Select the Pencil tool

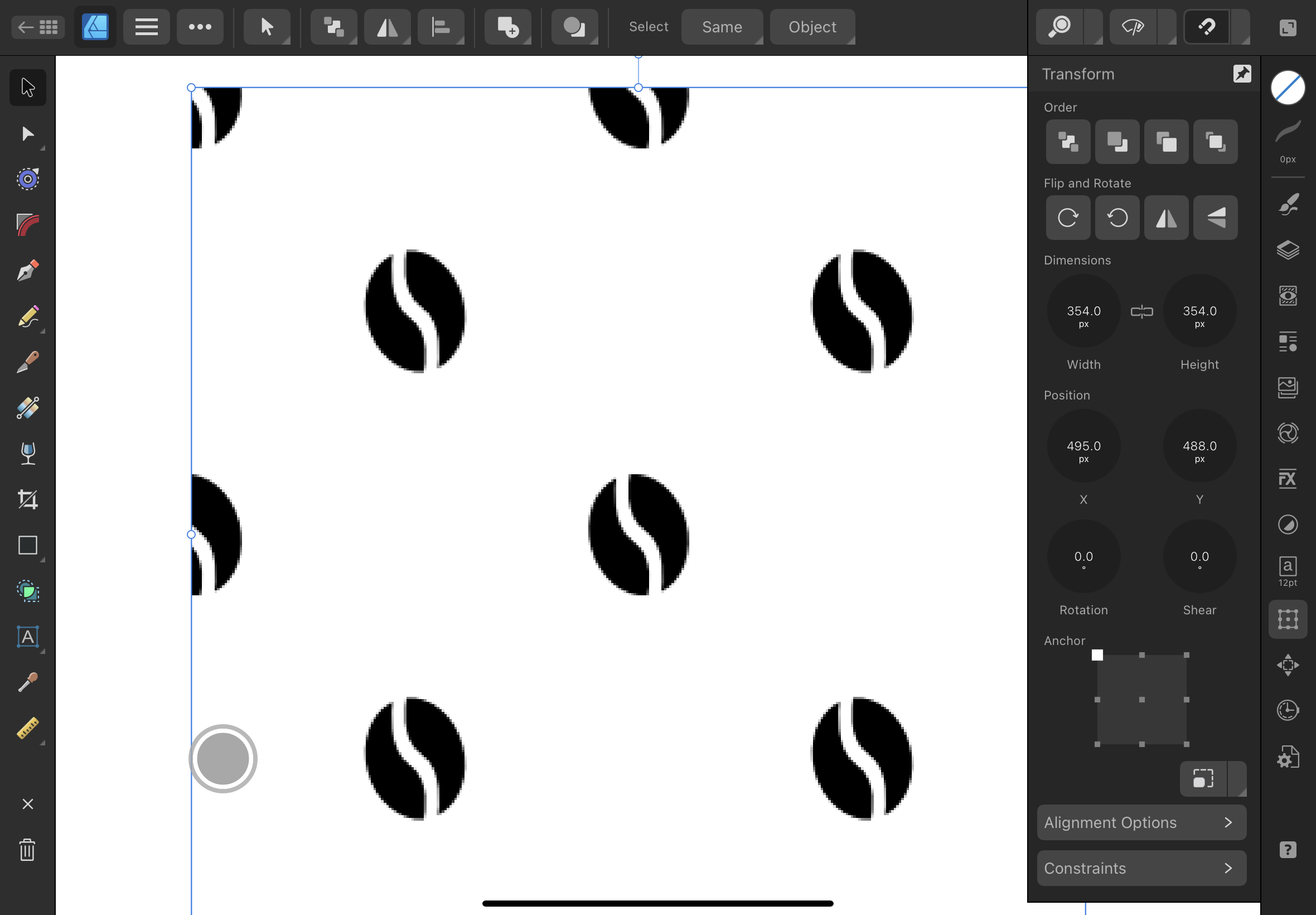coord(27,316)
